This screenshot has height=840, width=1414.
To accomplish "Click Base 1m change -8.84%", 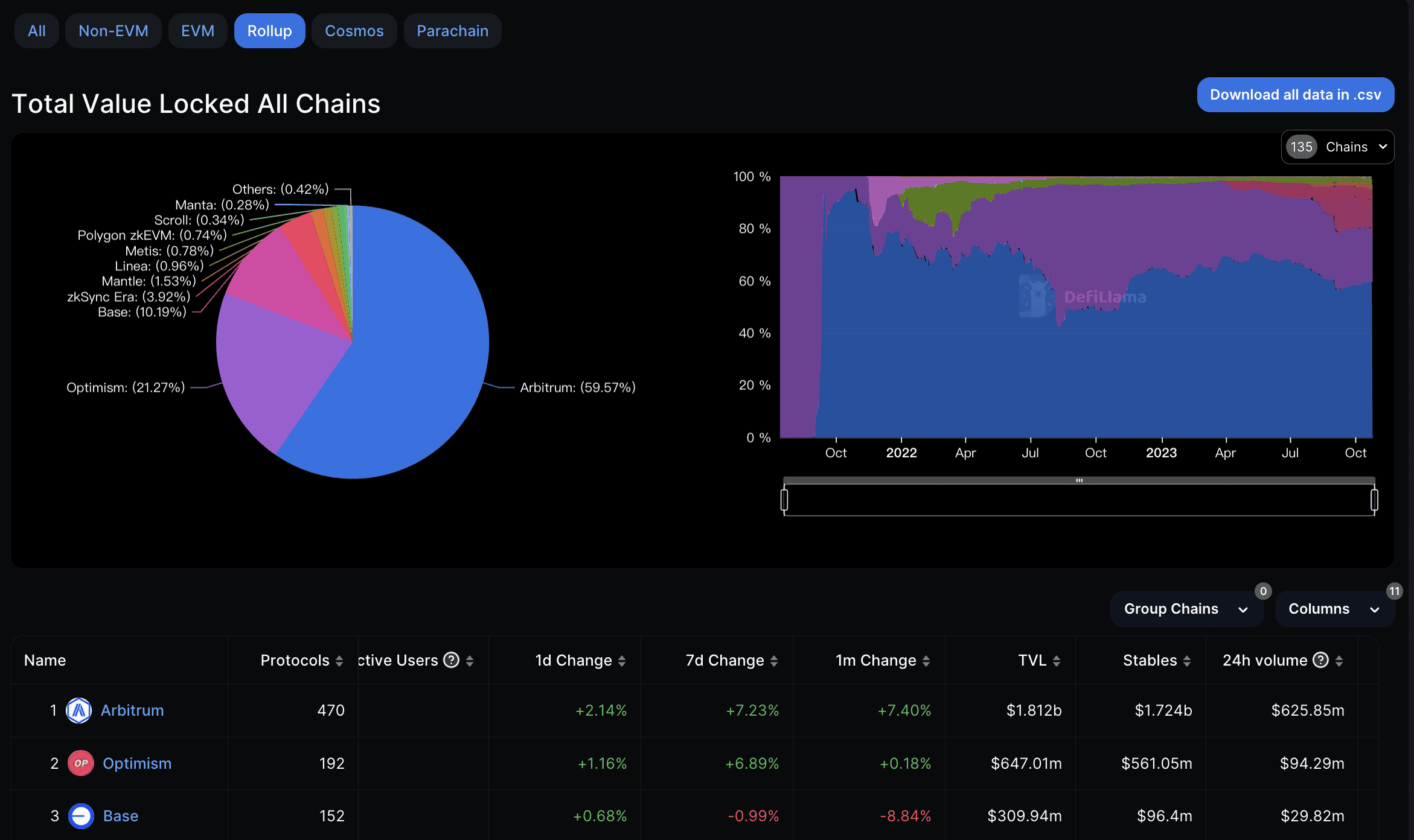I will [x=906, y=816].
